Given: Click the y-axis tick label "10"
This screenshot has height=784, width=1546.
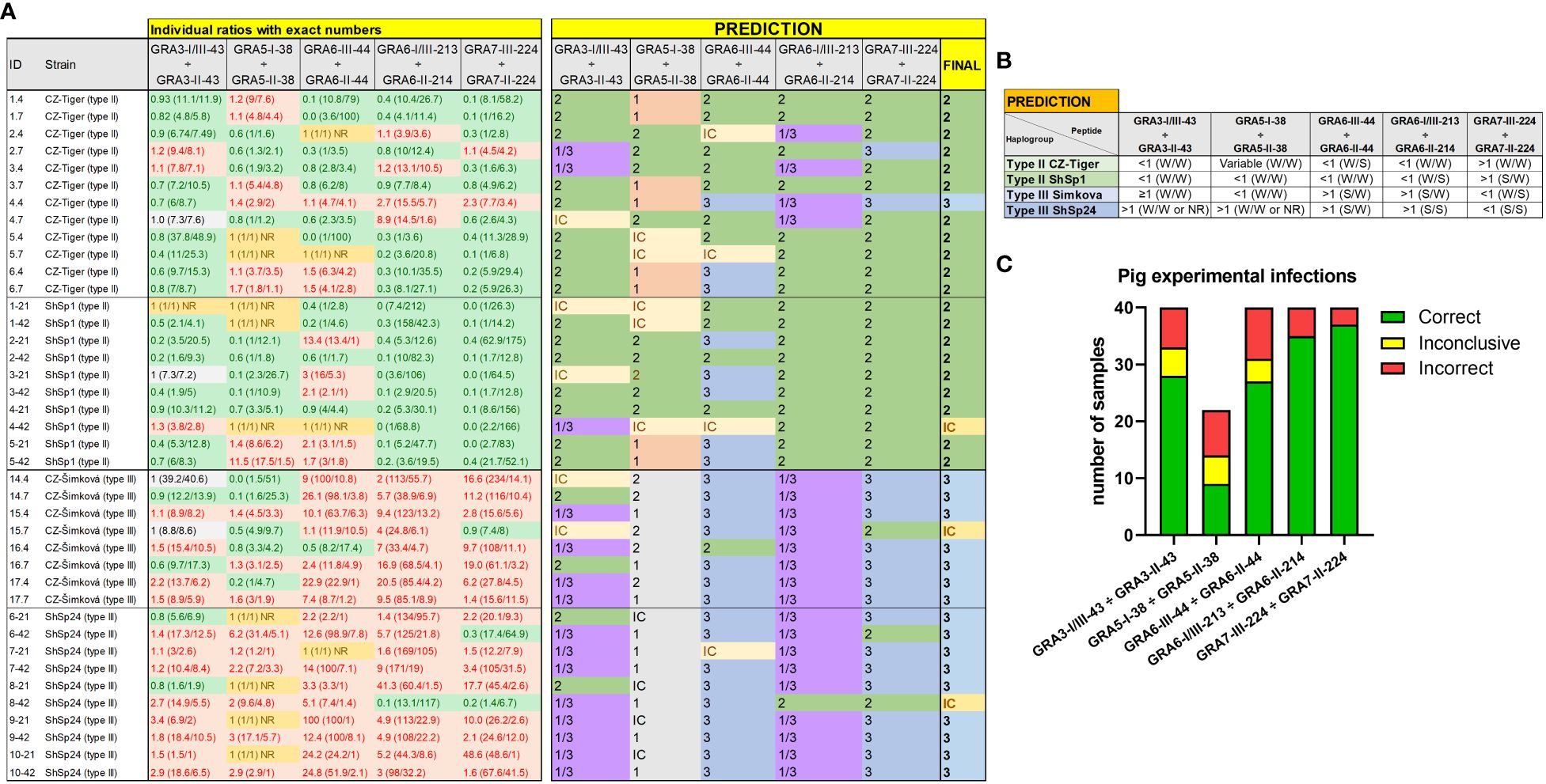Looking at the screenshot, I should pyautogui.click(x=1123, y=479).
